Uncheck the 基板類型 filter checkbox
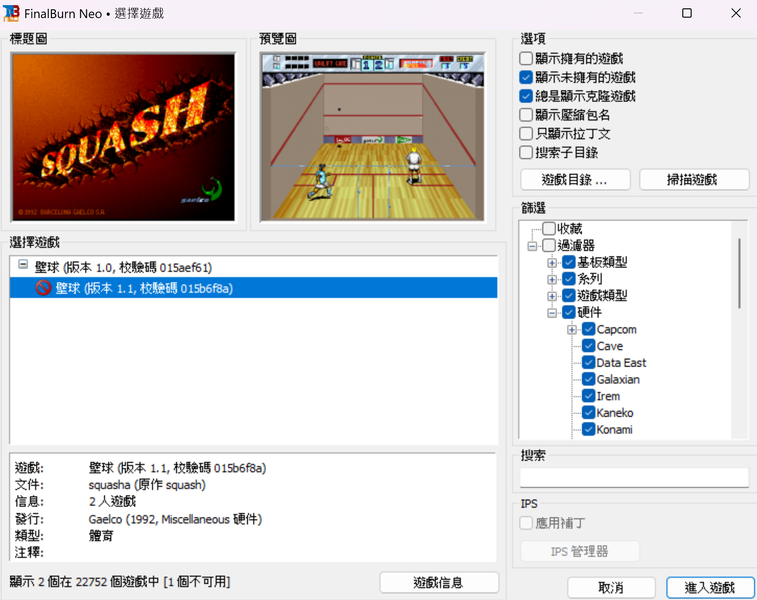The image size is (757, 600). [x=569, y=262]
